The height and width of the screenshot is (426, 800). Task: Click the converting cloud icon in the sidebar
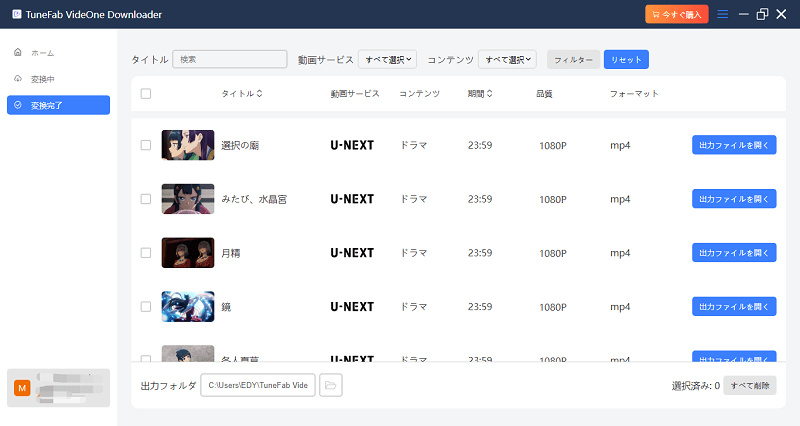click(18, 79)
